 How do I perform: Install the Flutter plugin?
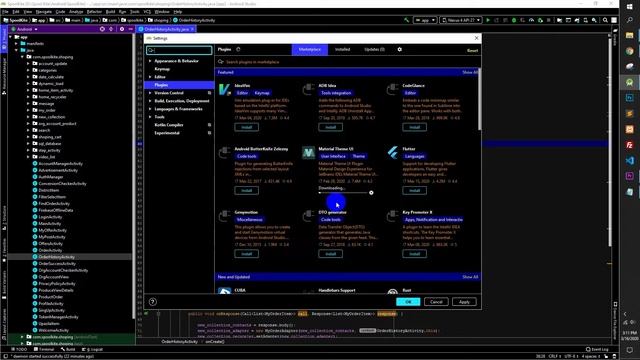(414, 191)
